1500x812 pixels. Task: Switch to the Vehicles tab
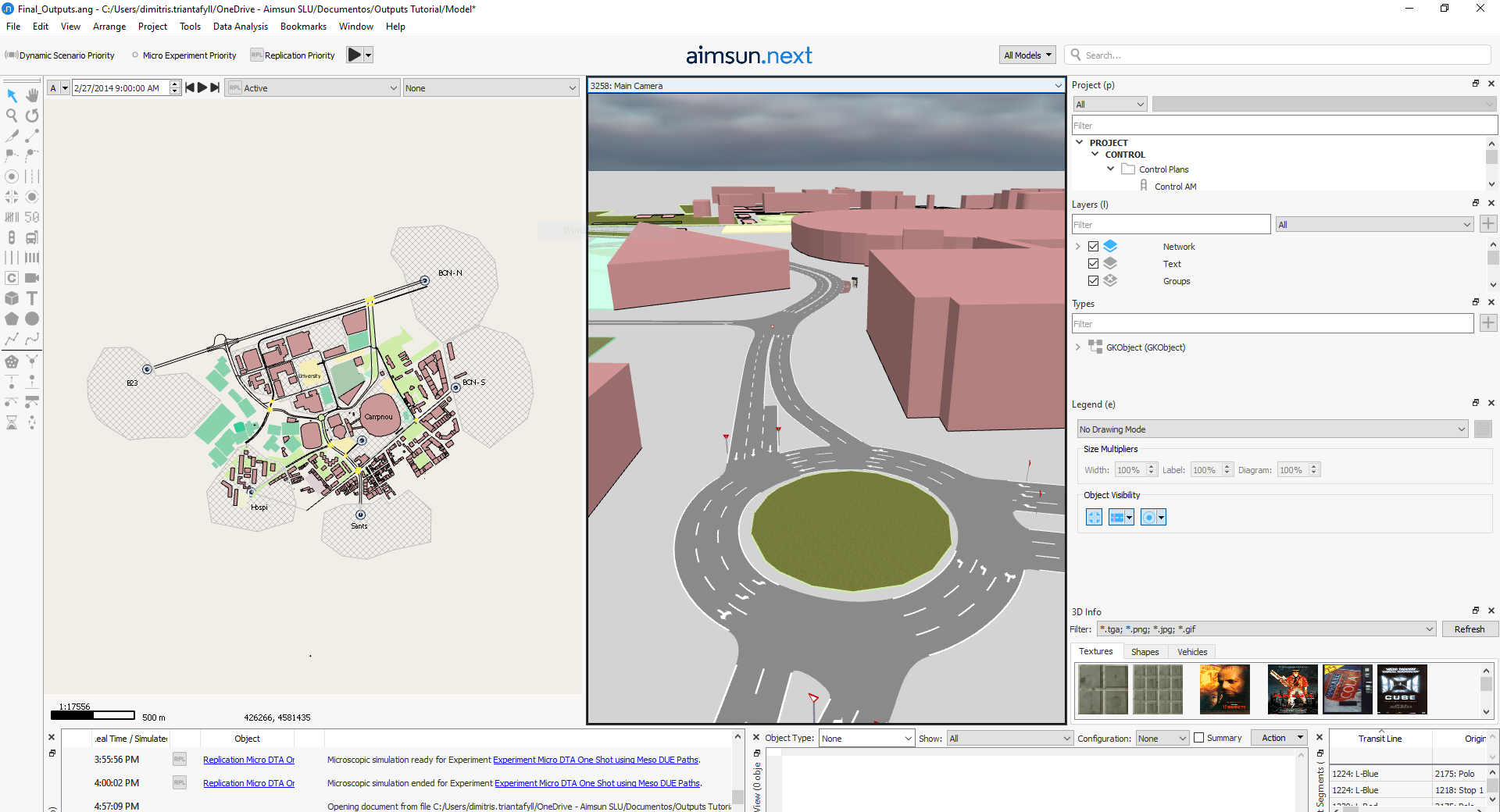(1191, 652)
